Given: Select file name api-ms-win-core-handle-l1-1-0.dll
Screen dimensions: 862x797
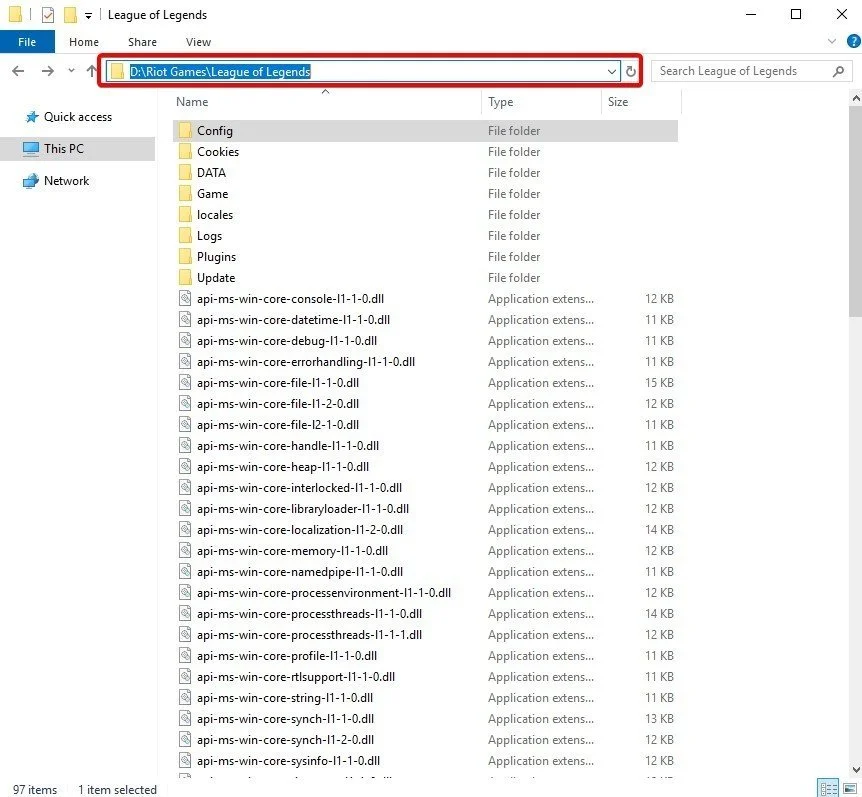Looking at the screenshot, I should tap(288, 445).
